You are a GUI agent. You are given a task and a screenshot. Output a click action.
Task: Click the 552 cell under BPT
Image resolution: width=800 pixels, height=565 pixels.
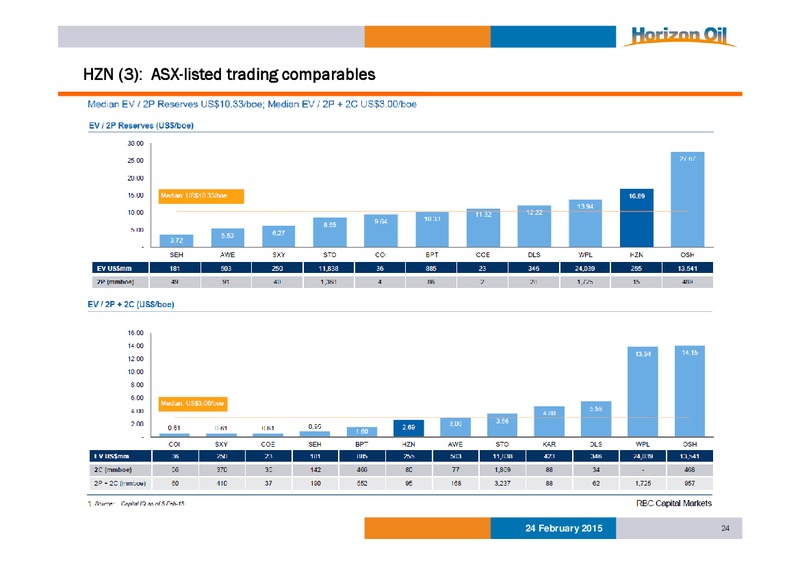(x=362, y=483)
